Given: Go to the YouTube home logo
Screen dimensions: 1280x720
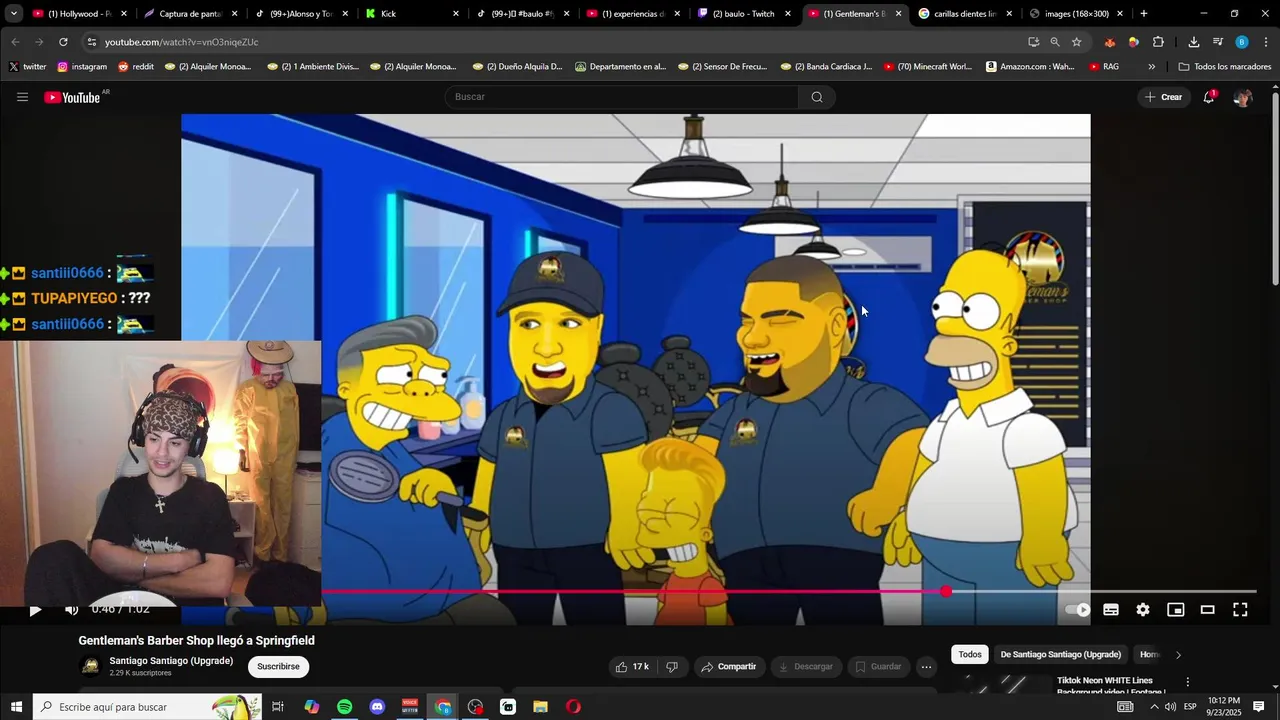Looking at the screenshot, I should [x=73, y=97].
